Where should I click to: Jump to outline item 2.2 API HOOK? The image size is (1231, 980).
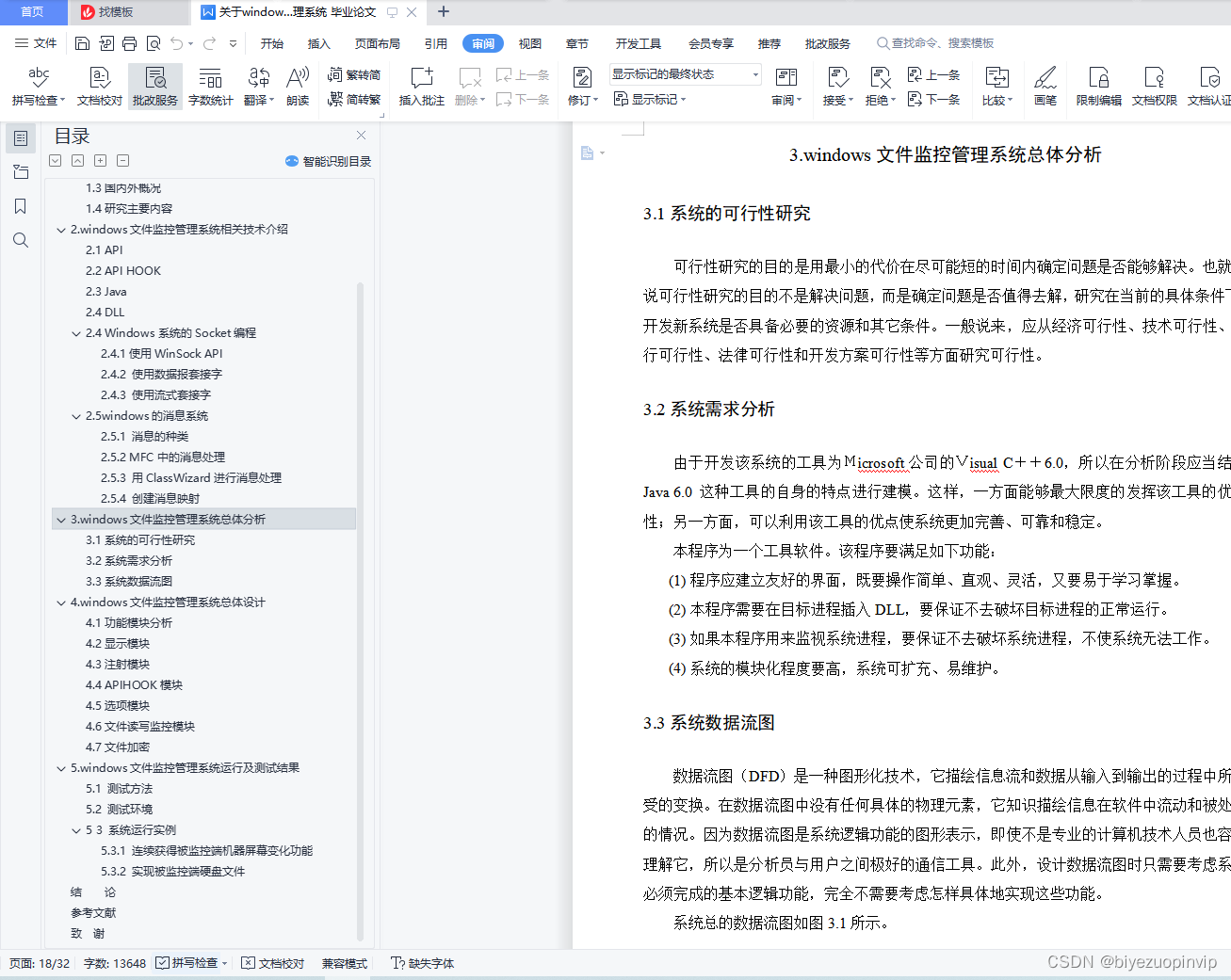coord(123,271)
